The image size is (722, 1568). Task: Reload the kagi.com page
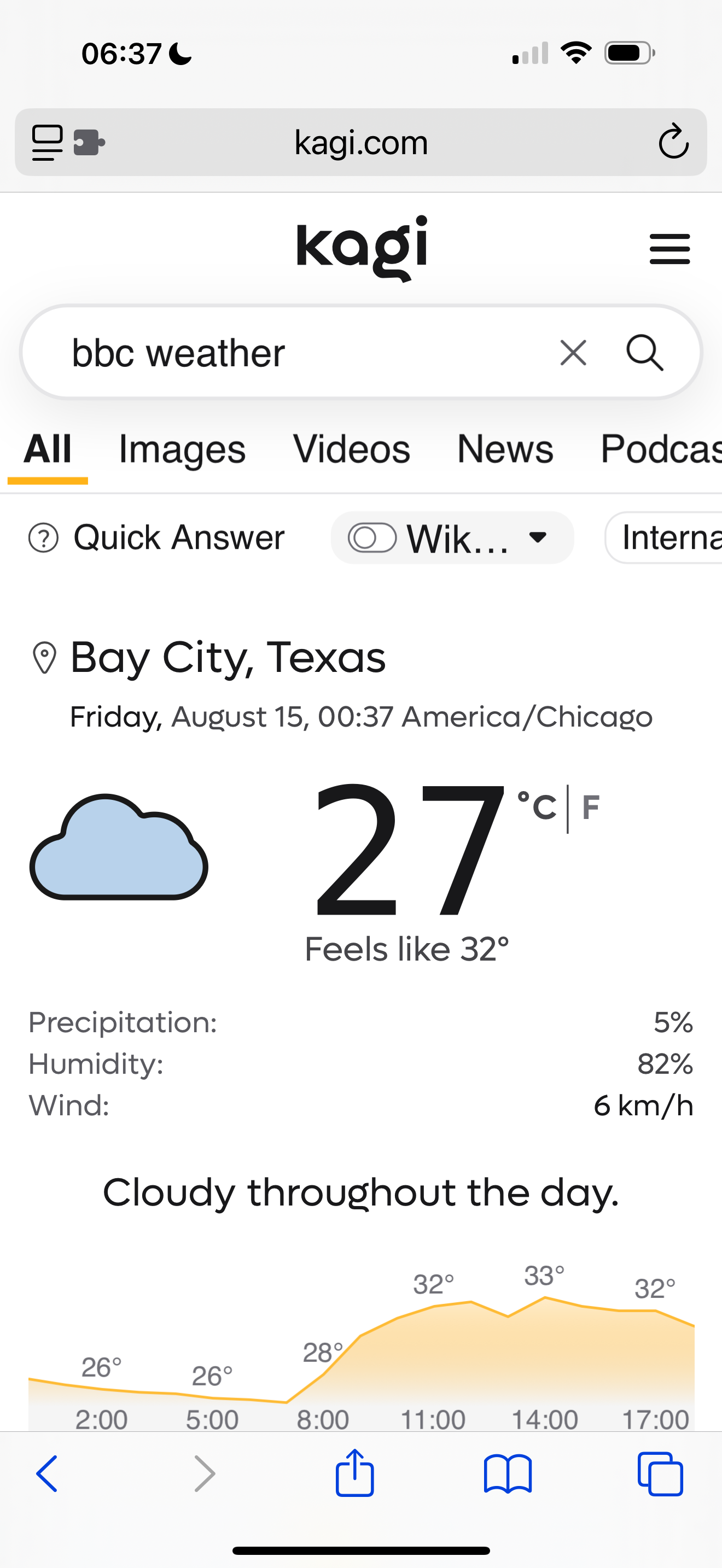coord(673,143)
